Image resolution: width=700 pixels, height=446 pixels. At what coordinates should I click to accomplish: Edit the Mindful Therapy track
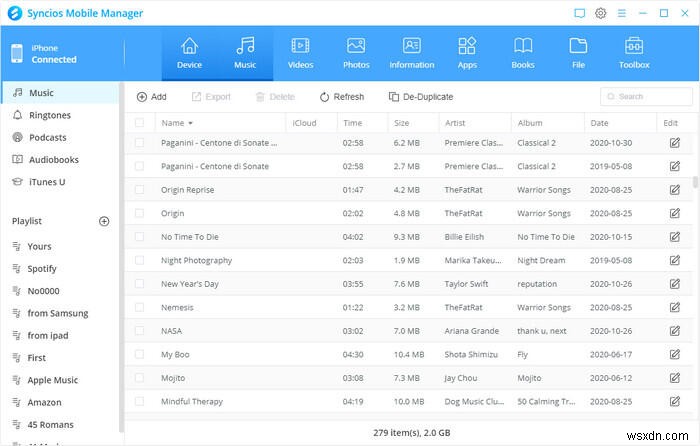675,401
